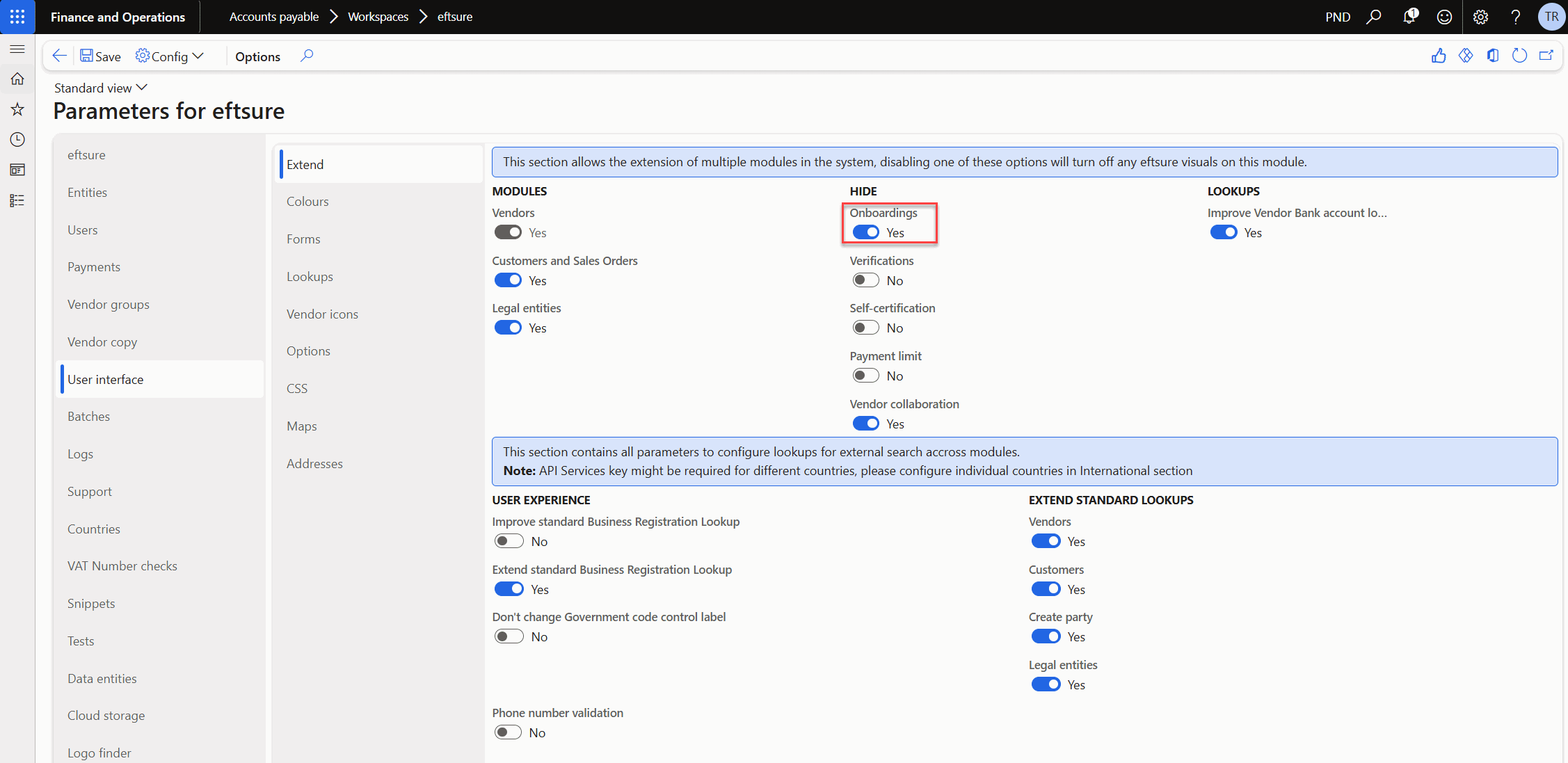Click Workspaces breadcrumb link
The height and width of the screenshot is (763, 1568).
(x=378, y=17)
